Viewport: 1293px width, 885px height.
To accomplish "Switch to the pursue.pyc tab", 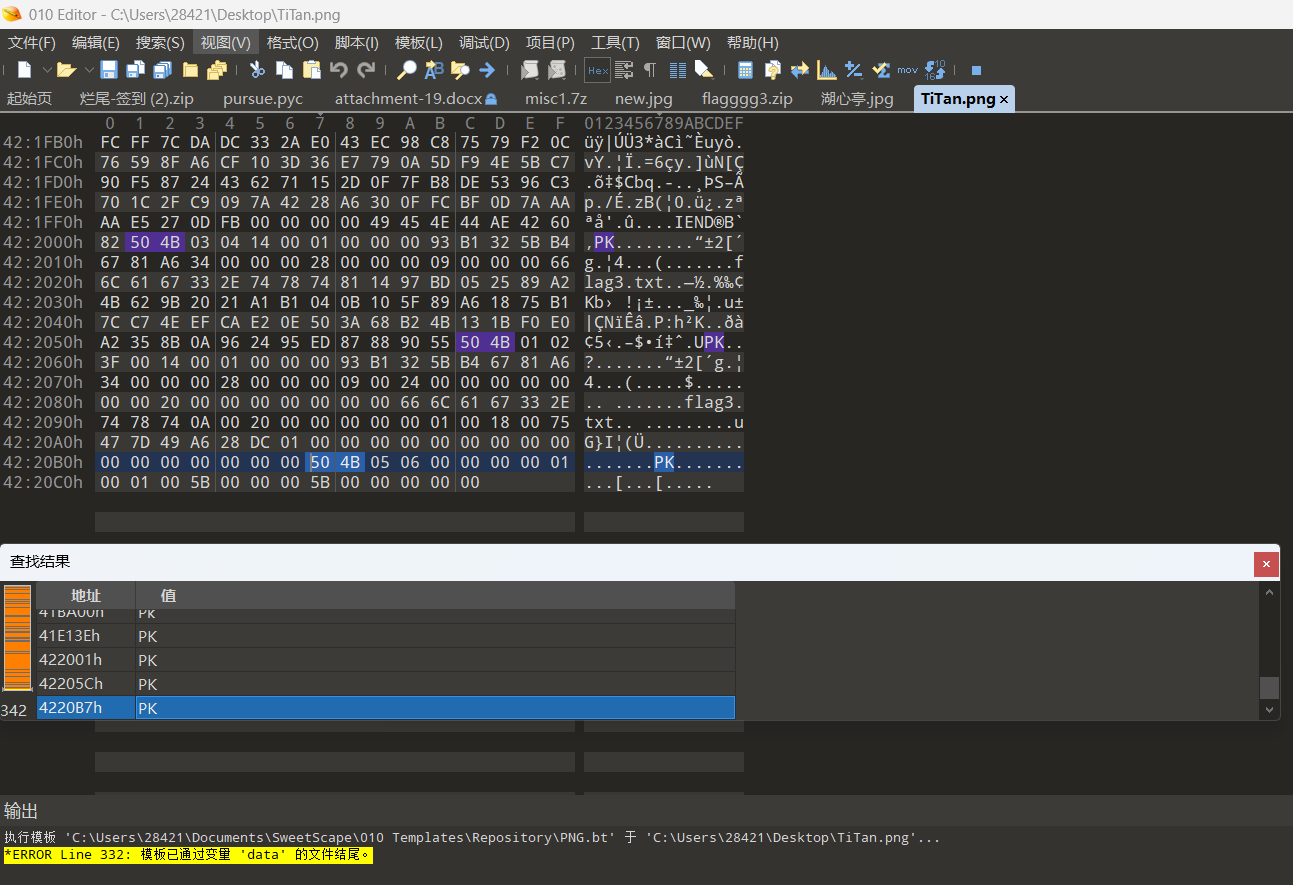I will (263, 98).
